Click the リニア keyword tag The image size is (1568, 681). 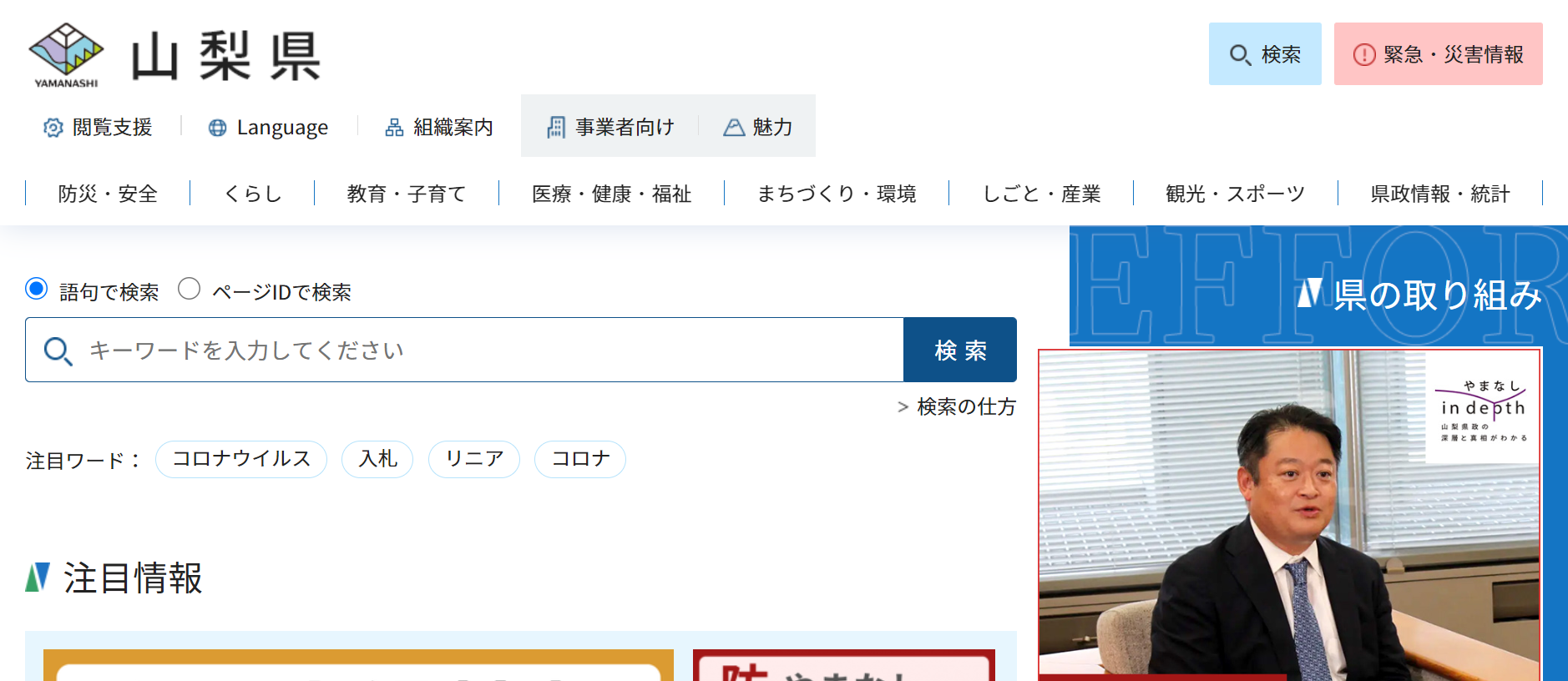coord(474,459)
